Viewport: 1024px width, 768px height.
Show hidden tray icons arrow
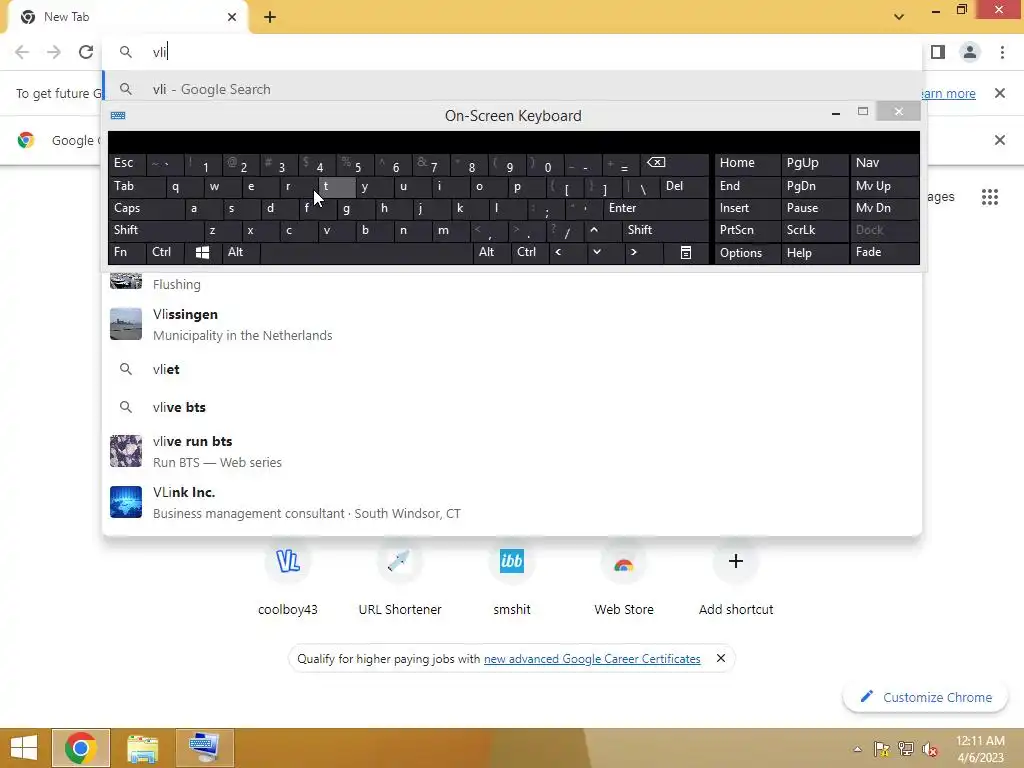857,749
